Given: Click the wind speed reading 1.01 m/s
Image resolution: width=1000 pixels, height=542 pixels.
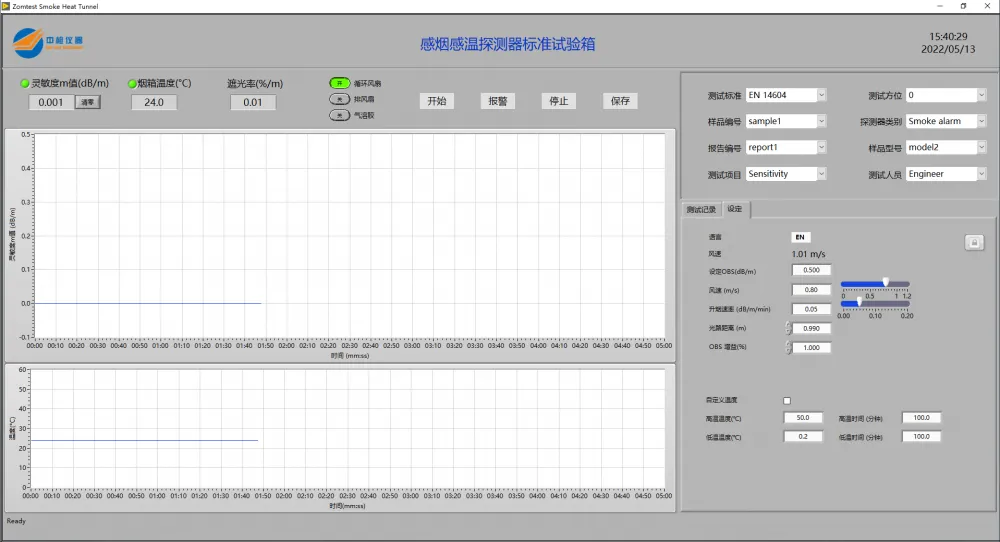Looking at the screenshot, I should (808, 254).
